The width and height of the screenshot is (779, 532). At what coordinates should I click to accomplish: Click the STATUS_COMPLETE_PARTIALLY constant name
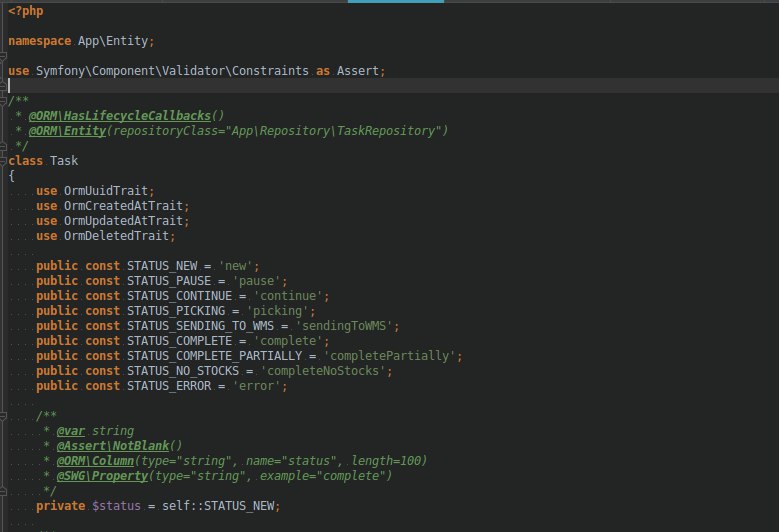[214, 356]
